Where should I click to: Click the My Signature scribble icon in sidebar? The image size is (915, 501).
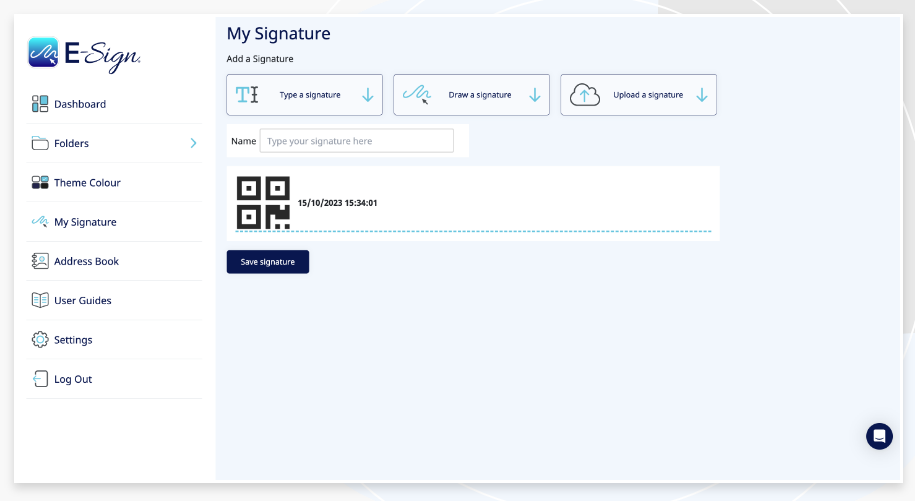[x=40, y=222]
